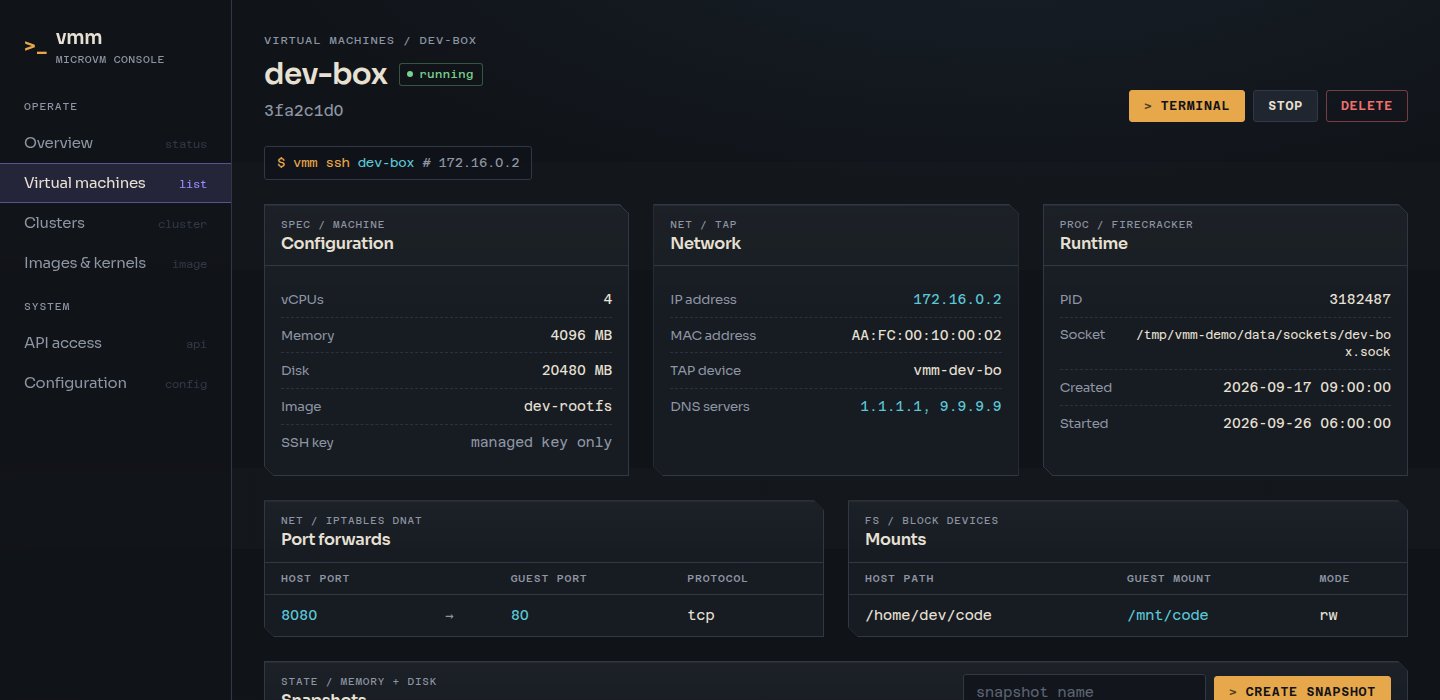This screenshot has width=1440, height=700.
Task: Click guest mount /mnt/code
Action: click(x=1168, y=615)
